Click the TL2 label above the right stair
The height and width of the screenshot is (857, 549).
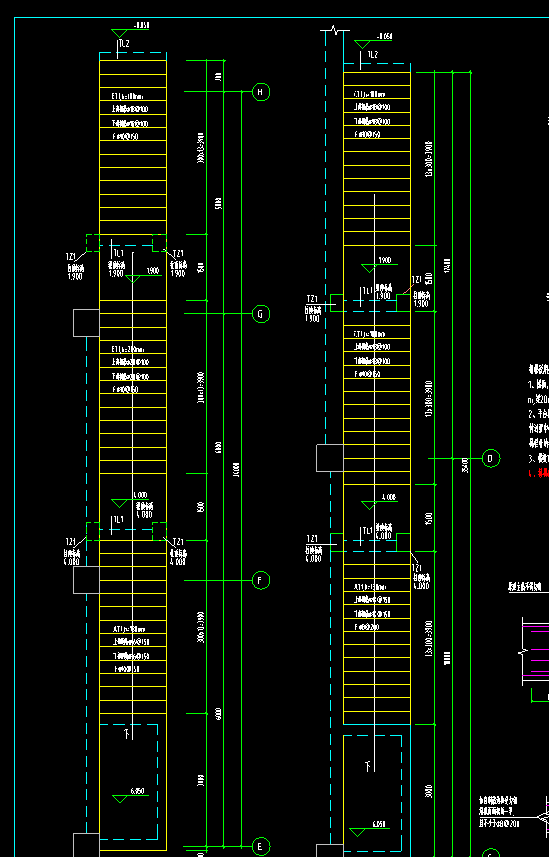point(372,55)
